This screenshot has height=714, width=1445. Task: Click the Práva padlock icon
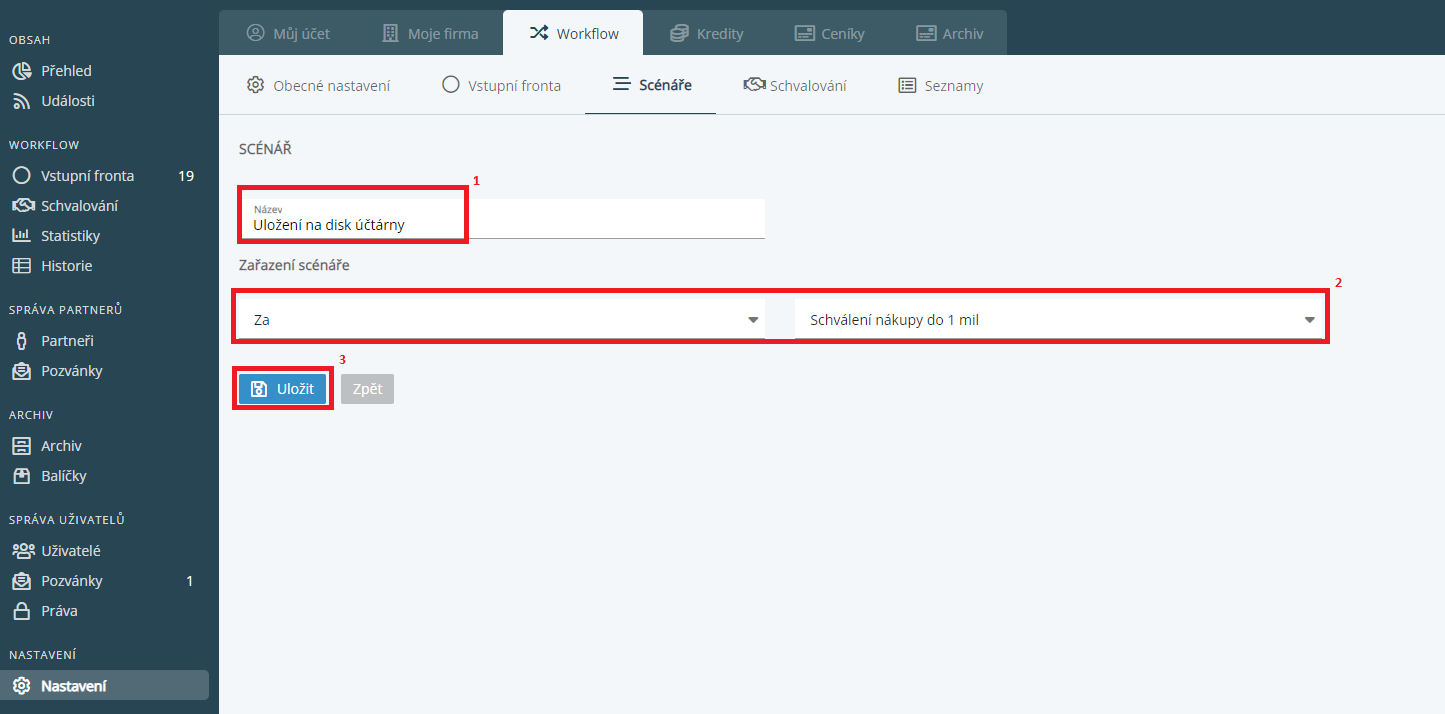pos(21,611)
